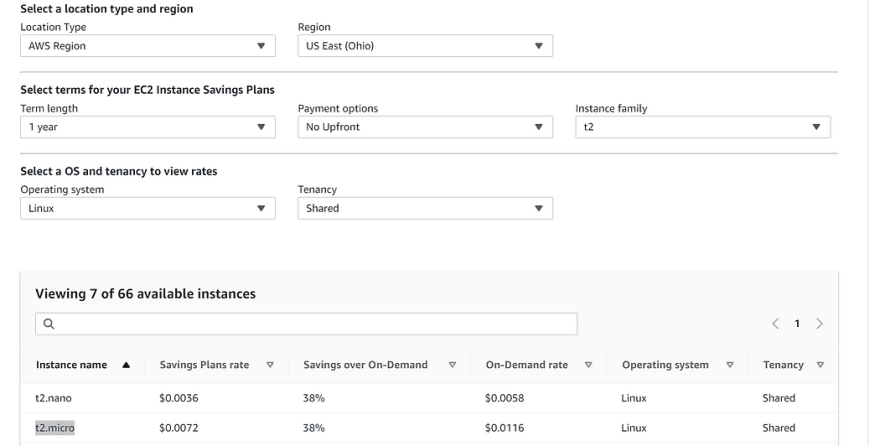Click Linux in the t2.nano row
The height and width of the screenshot is (446, 880).
(x=634, y=398)
